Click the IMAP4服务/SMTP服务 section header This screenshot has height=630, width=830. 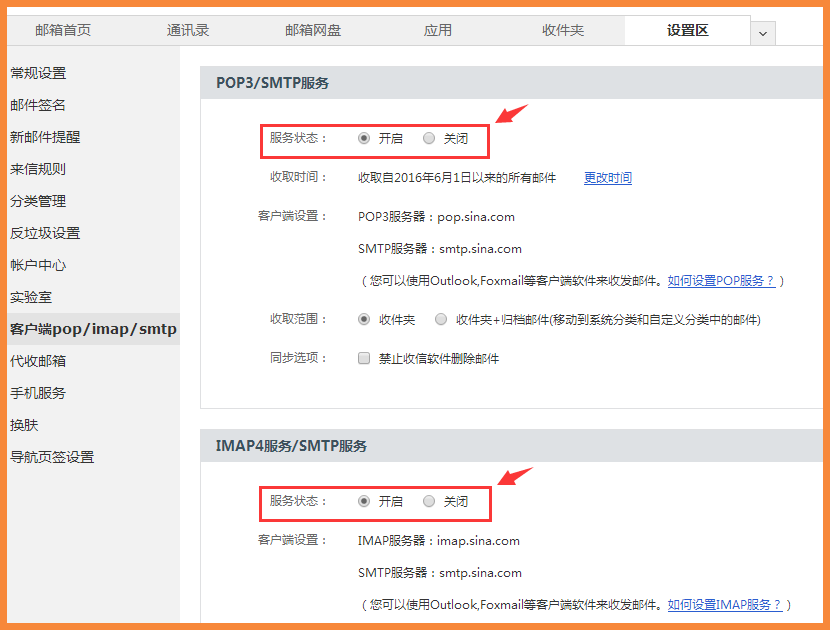point(291,446)
